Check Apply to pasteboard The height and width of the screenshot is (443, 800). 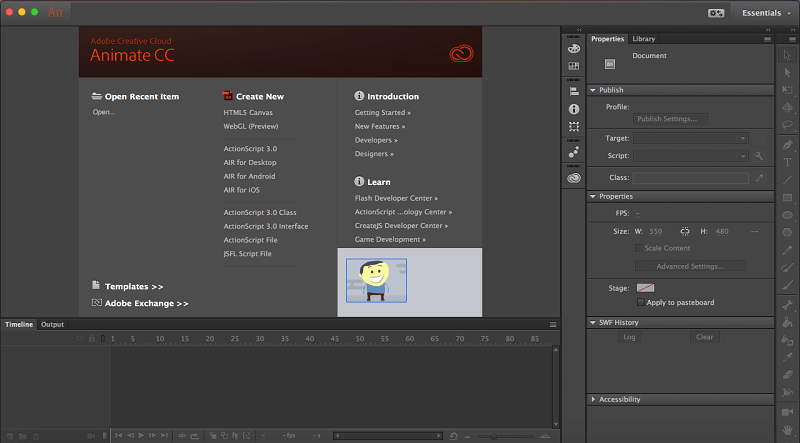coord(640,303)
